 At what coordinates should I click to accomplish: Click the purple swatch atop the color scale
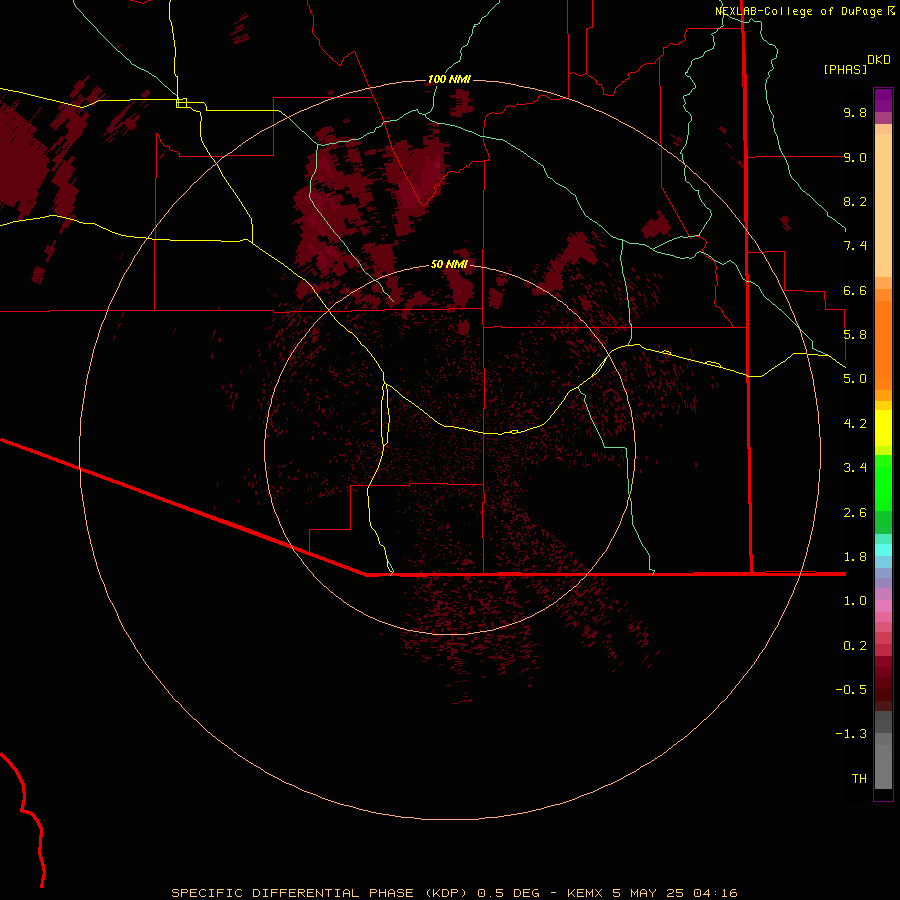tap(883, 100)
